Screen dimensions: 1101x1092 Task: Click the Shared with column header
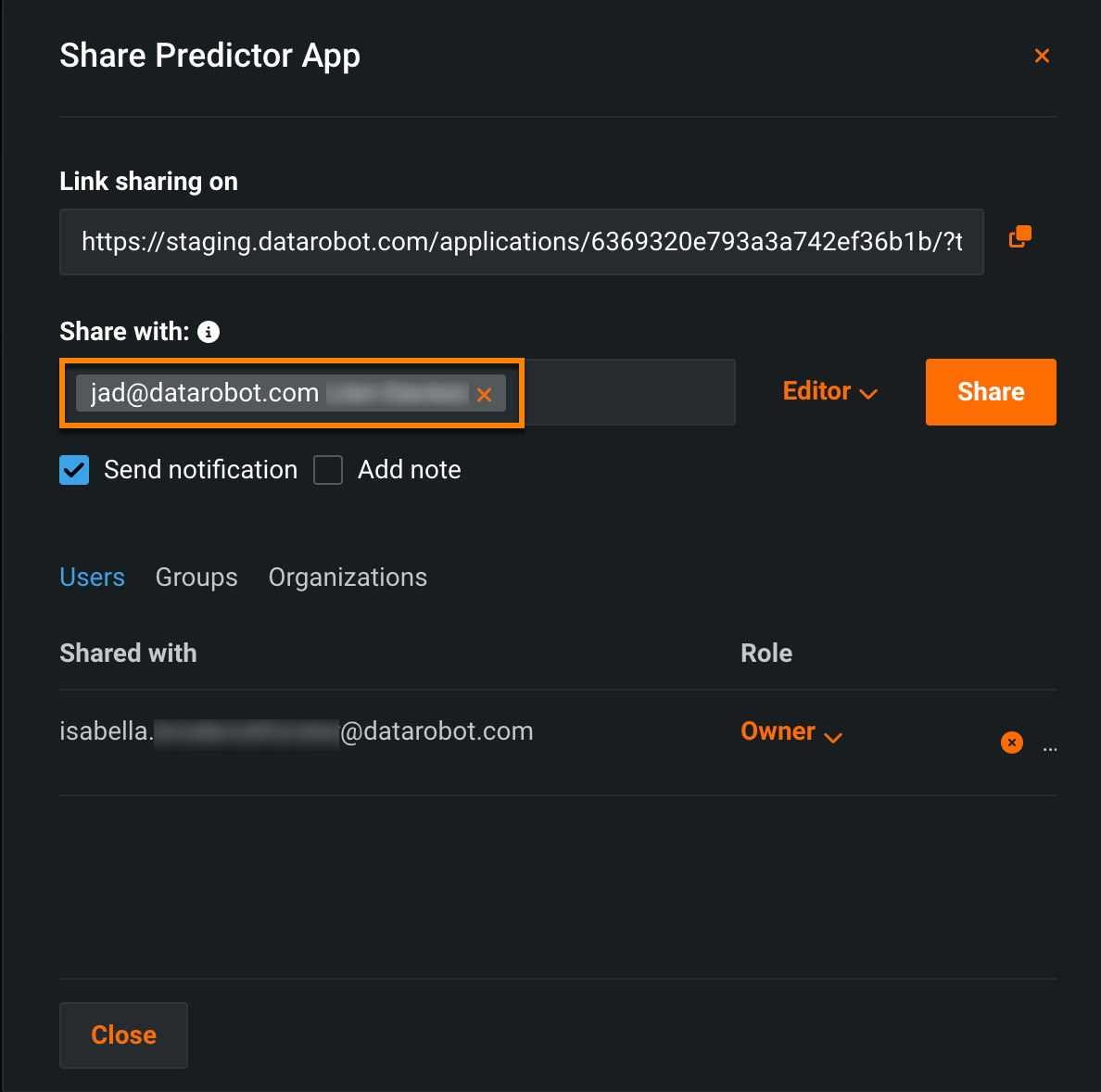tap(128, 654)
